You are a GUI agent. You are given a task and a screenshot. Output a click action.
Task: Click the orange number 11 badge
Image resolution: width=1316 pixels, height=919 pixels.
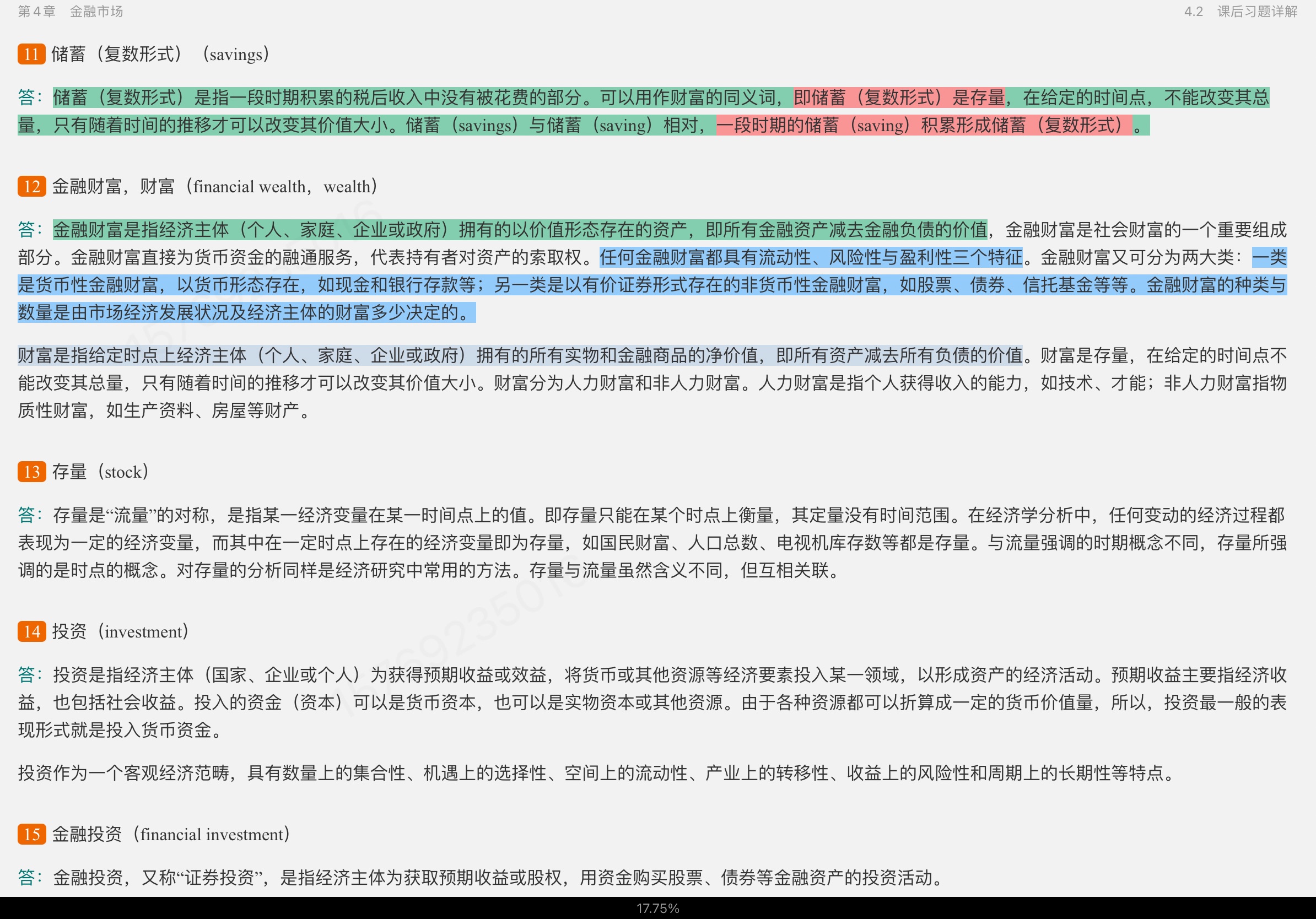point(31,54)
